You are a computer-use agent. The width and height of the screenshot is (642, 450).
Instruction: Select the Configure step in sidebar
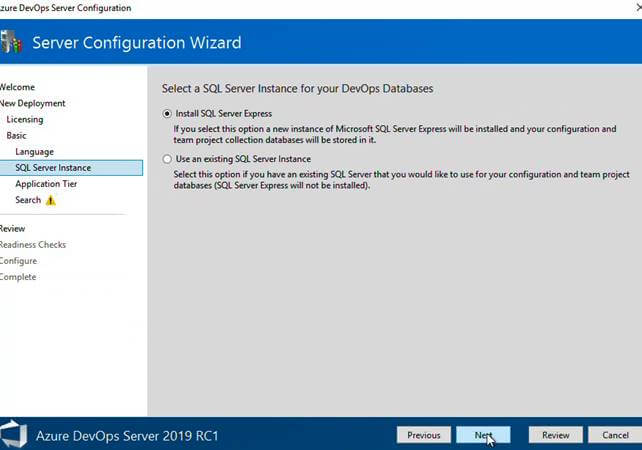[18, 261]
